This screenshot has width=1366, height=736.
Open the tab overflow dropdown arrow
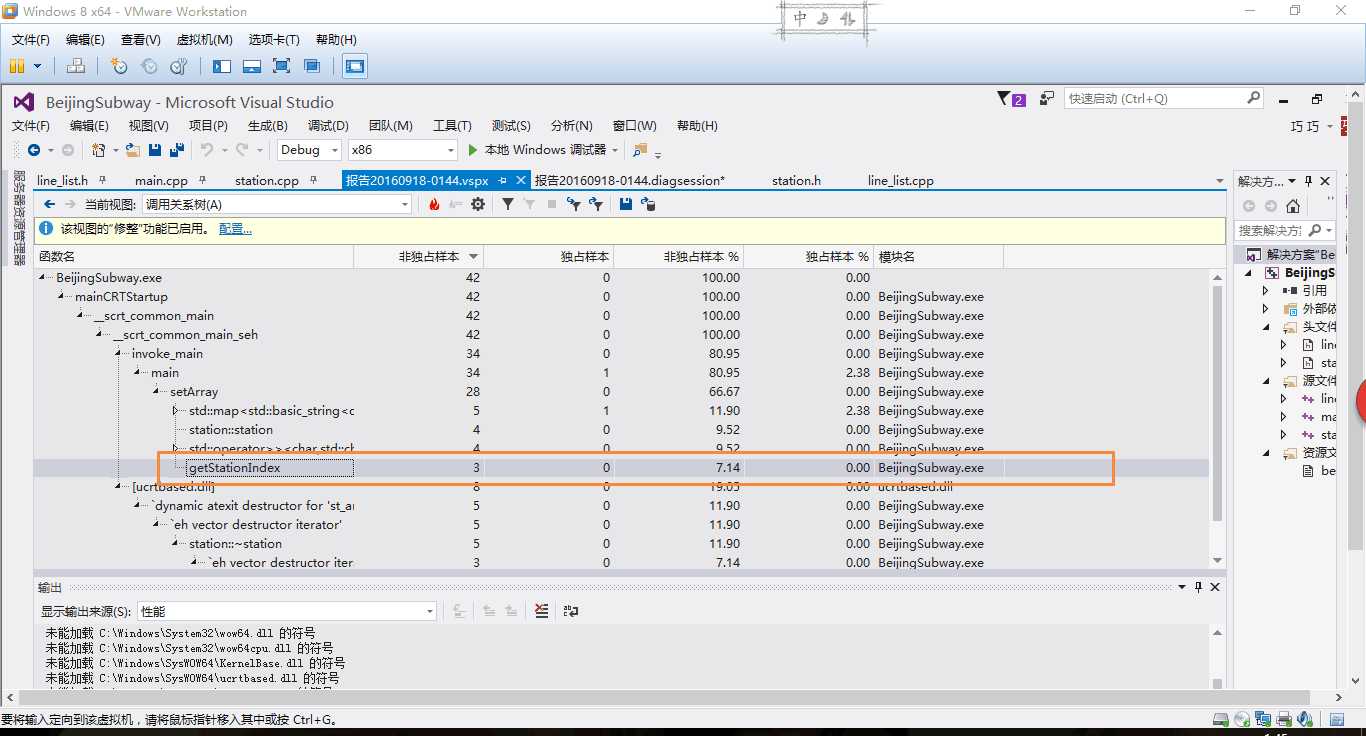(x=1219, y=181)
